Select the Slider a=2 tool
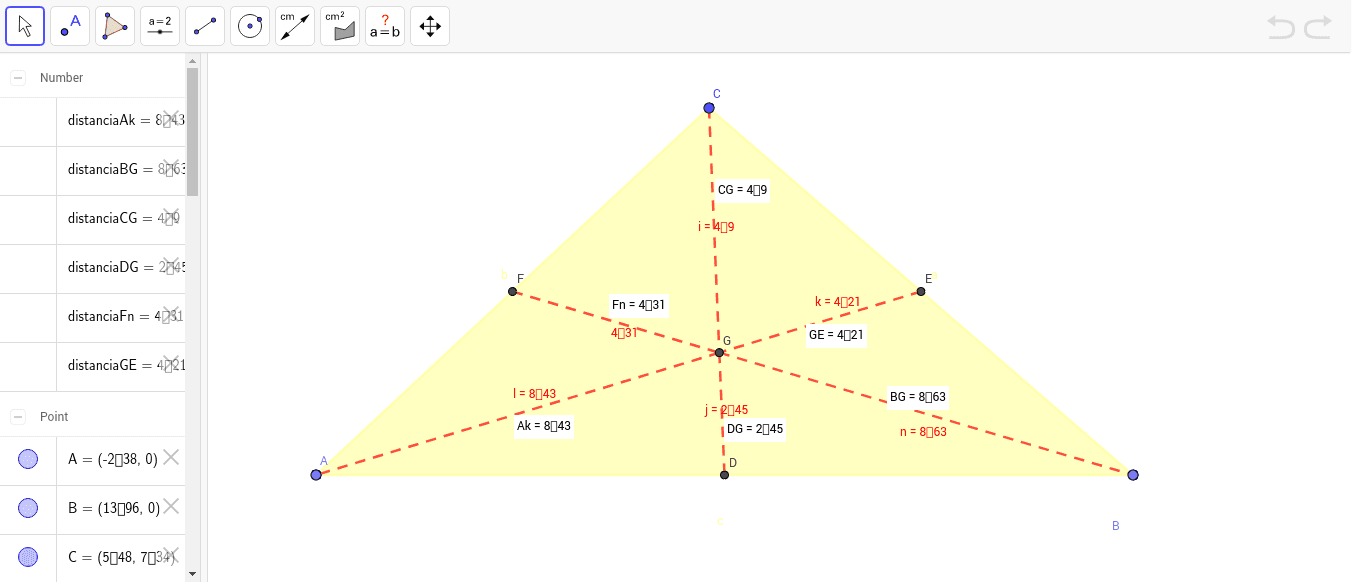Screen dimensions: 1352x584 point(160,26)
